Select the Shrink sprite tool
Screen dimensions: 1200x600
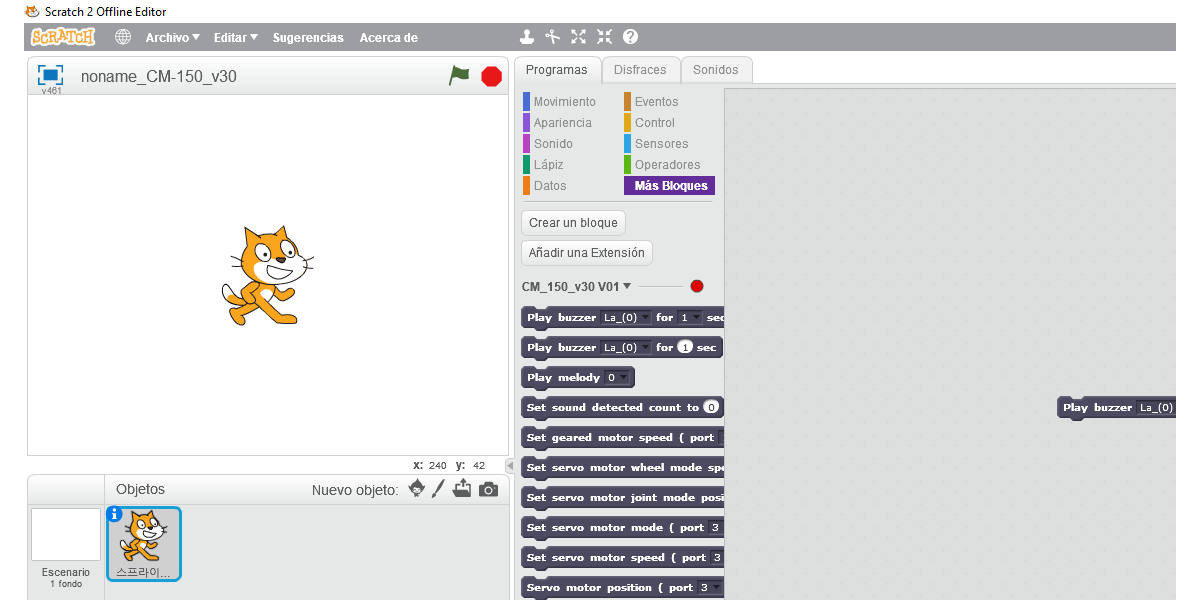(604, 37)
